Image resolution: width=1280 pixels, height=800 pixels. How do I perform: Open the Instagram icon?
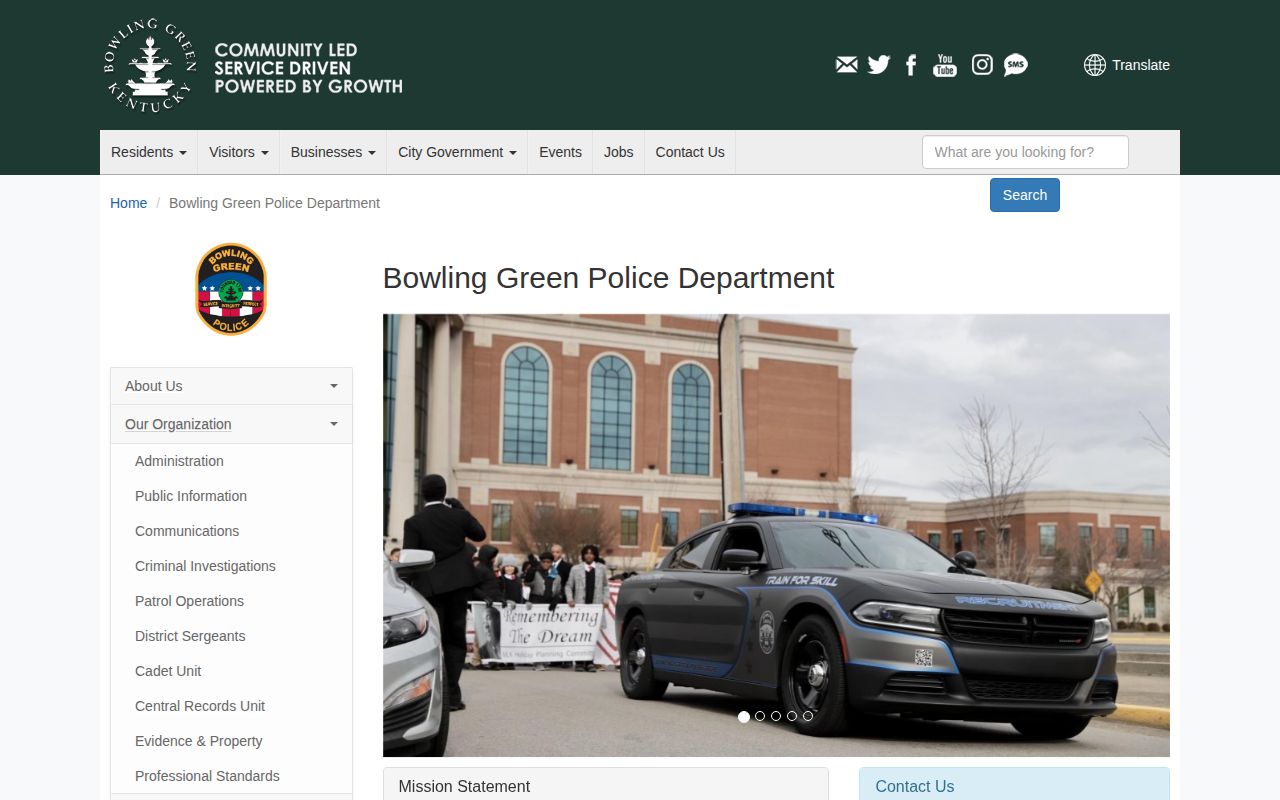983,65
